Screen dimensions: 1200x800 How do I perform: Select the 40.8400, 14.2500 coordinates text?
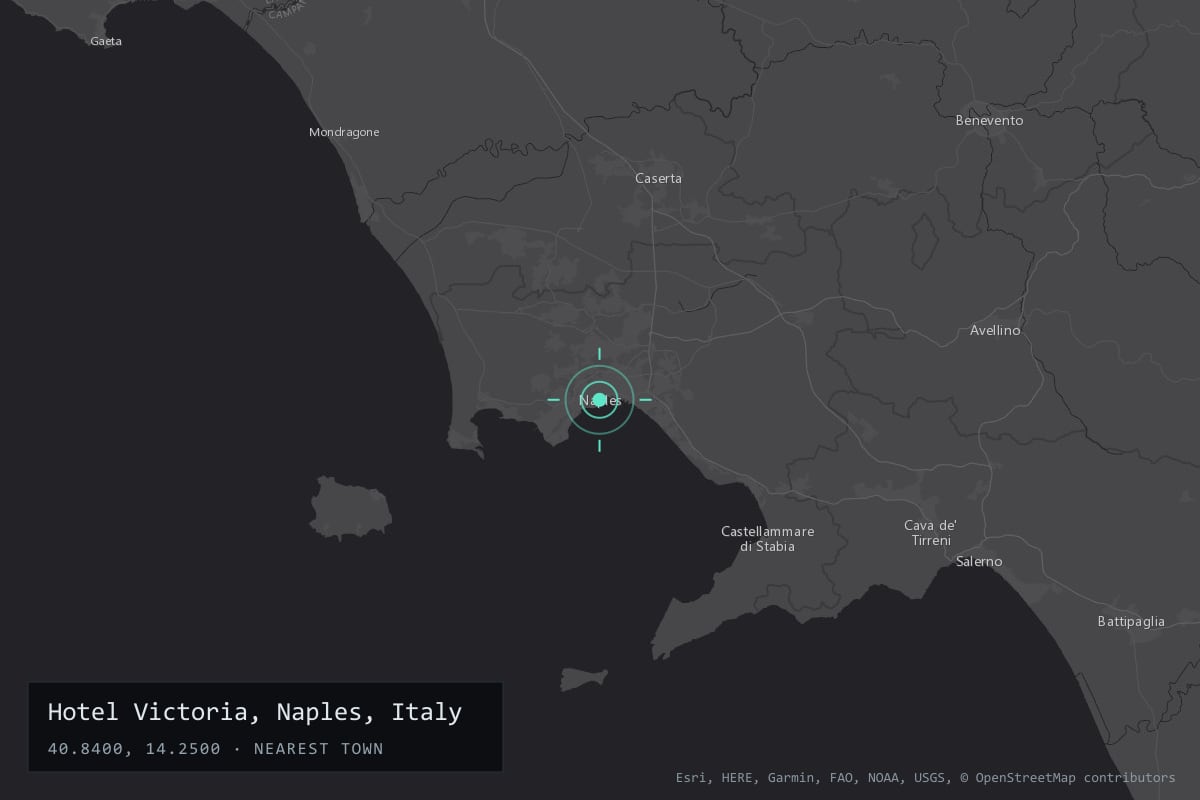coord(134,748)
